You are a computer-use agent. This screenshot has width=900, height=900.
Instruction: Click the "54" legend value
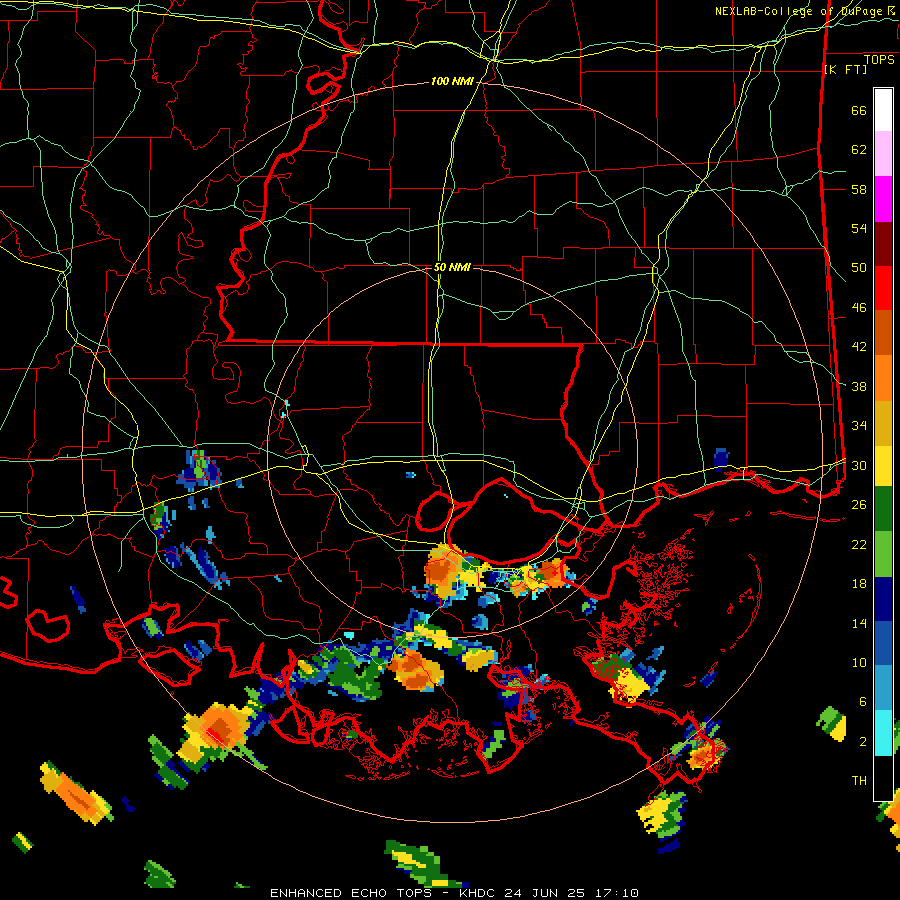[x=859, y=228]
